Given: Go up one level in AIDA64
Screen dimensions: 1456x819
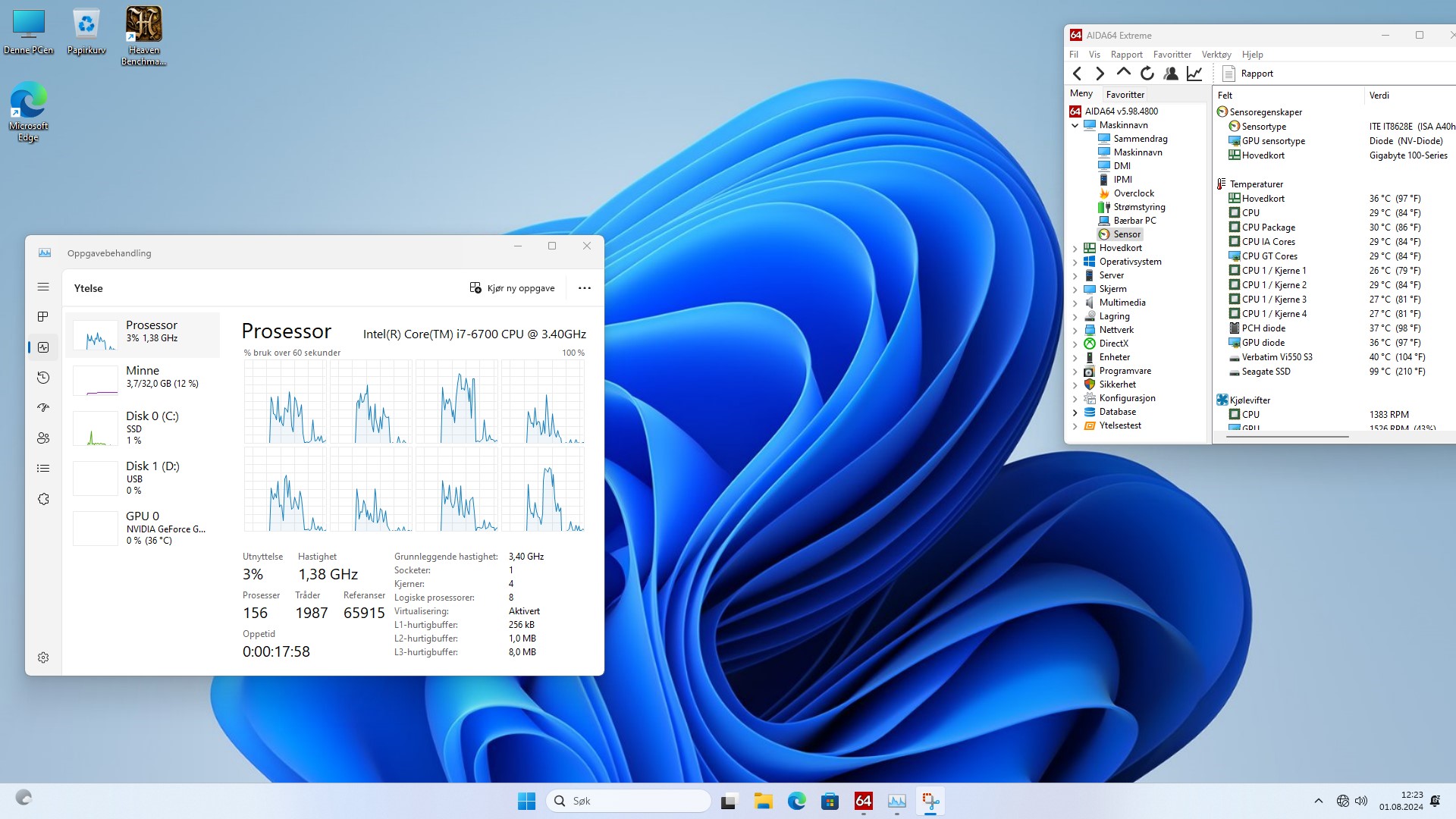Looking at the screenshot, I should (x=1123, y=73).
